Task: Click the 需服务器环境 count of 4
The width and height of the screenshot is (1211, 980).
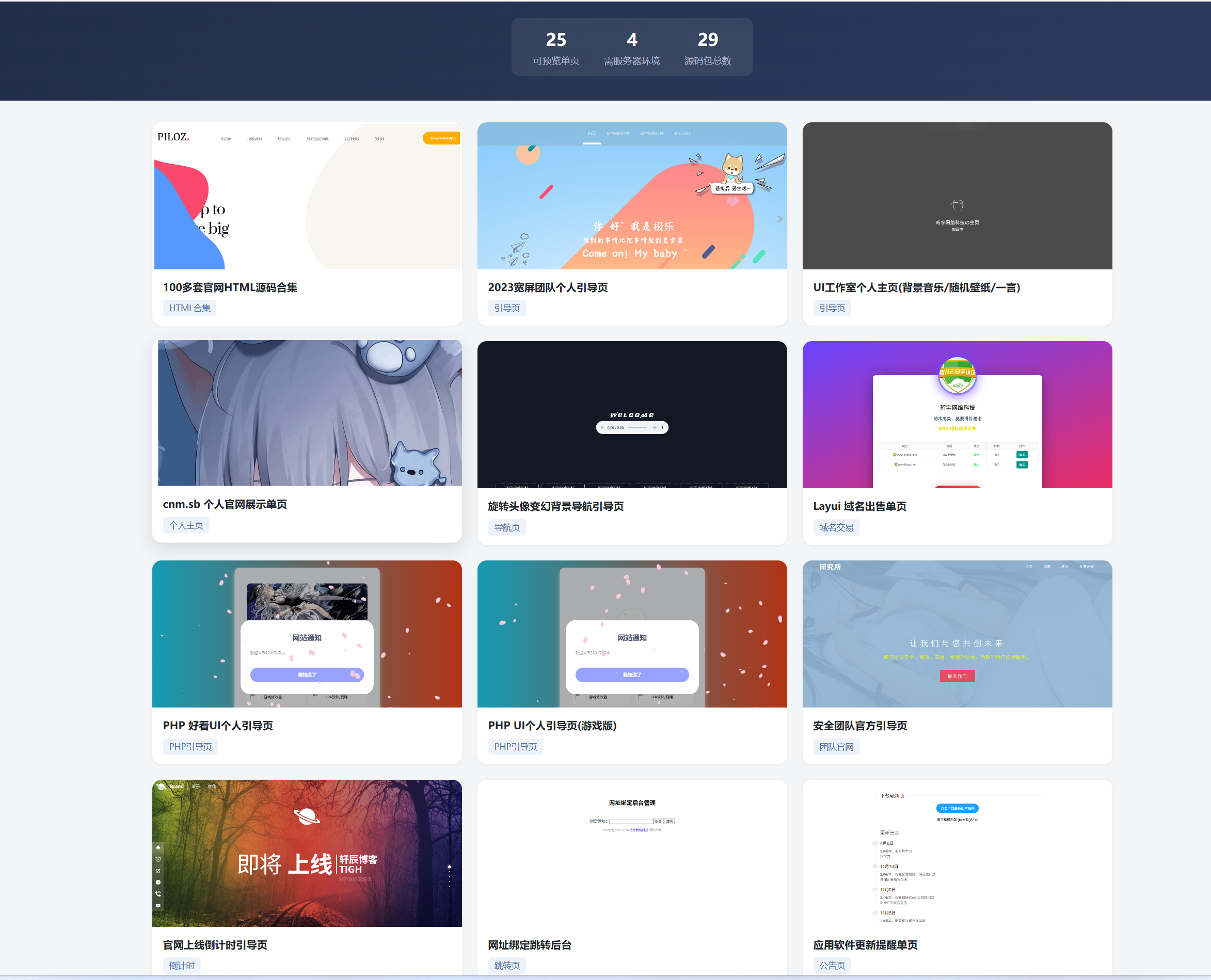Action: click(632, 40)
